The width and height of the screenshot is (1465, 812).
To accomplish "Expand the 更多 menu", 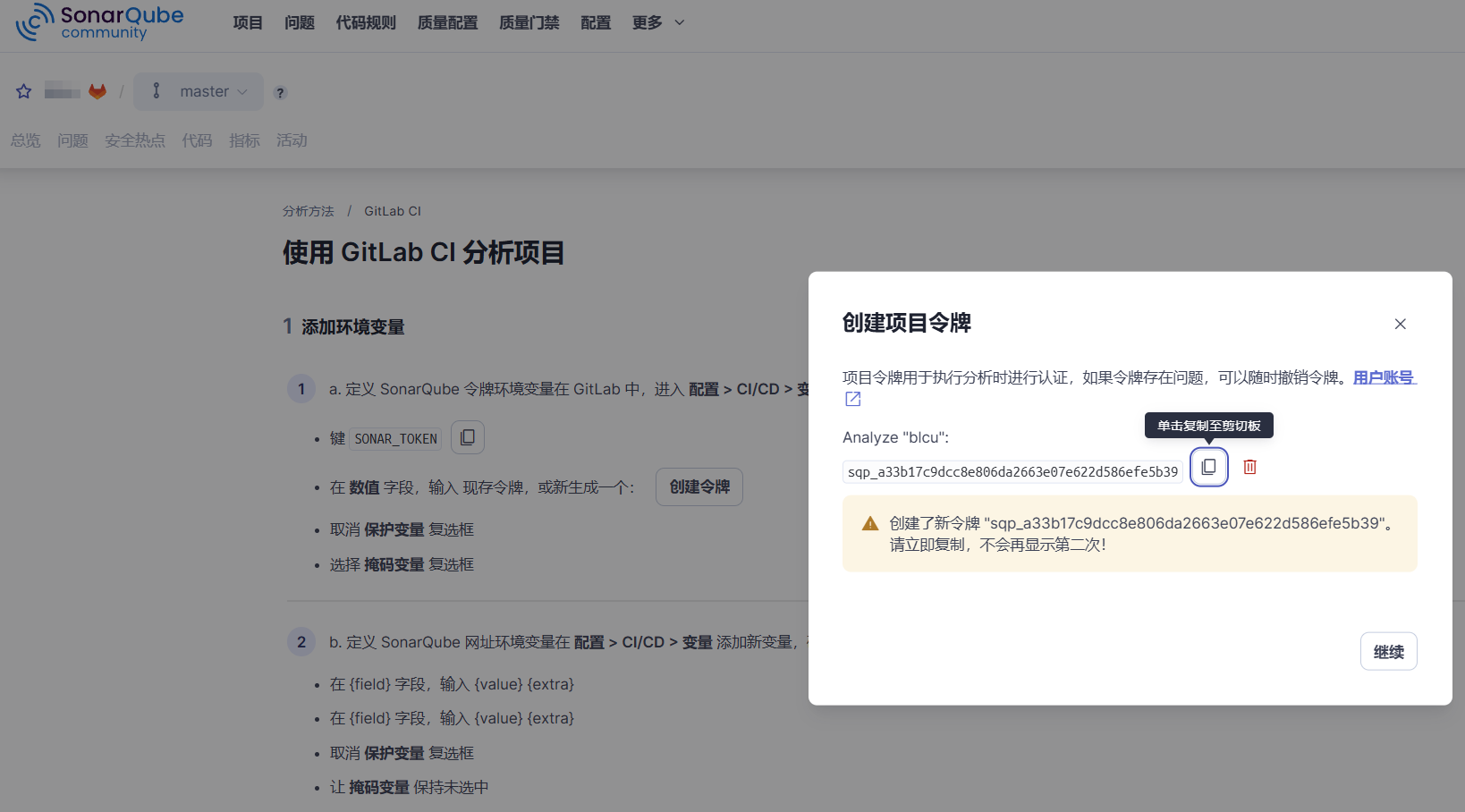I will click(x=658, y=22).
